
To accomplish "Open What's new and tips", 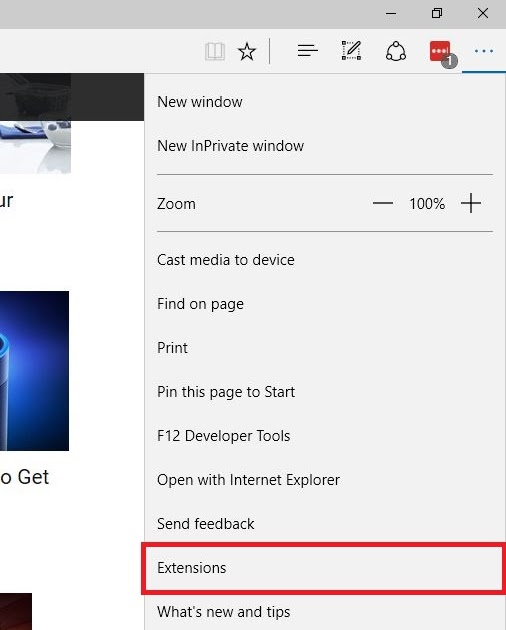I will (325, 612).
